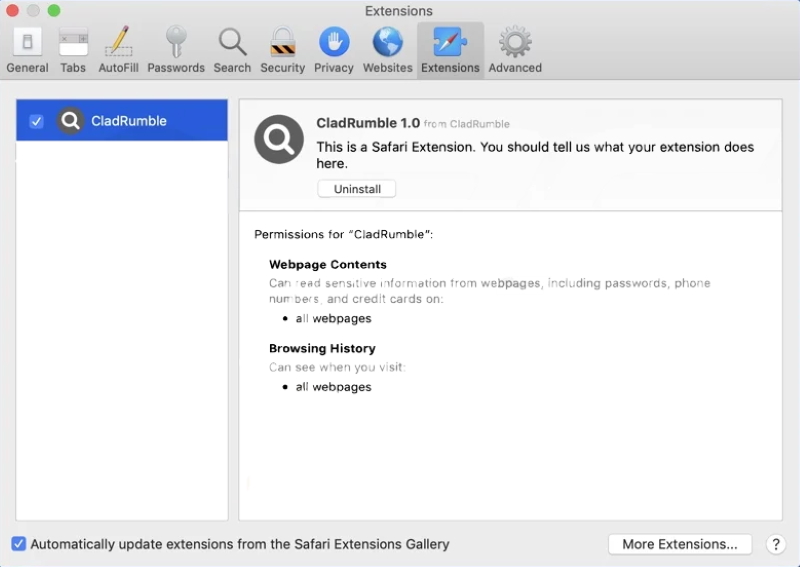Click the CladRumble icon in sidebar list
The height and width of the screenshot is (567, 800).
[x=70, y=121]
